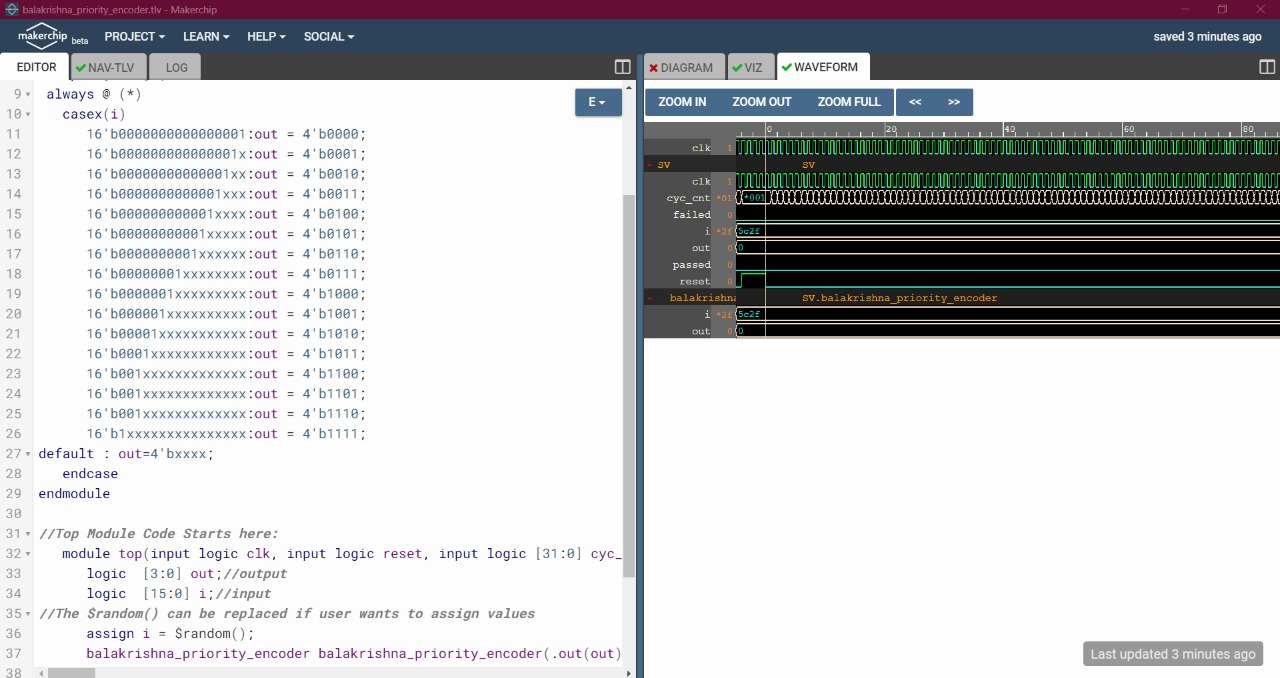Close the DIAGRAM pane using its red X icon
The height and width of the screenshot is (678, 1280).
[x=654, y=67]
